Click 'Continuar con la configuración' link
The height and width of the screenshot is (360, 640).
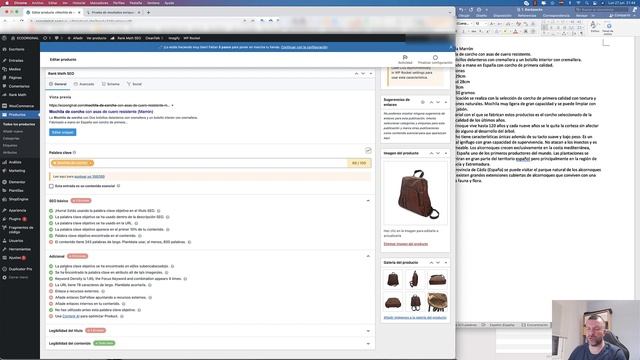tap(304, 47)
